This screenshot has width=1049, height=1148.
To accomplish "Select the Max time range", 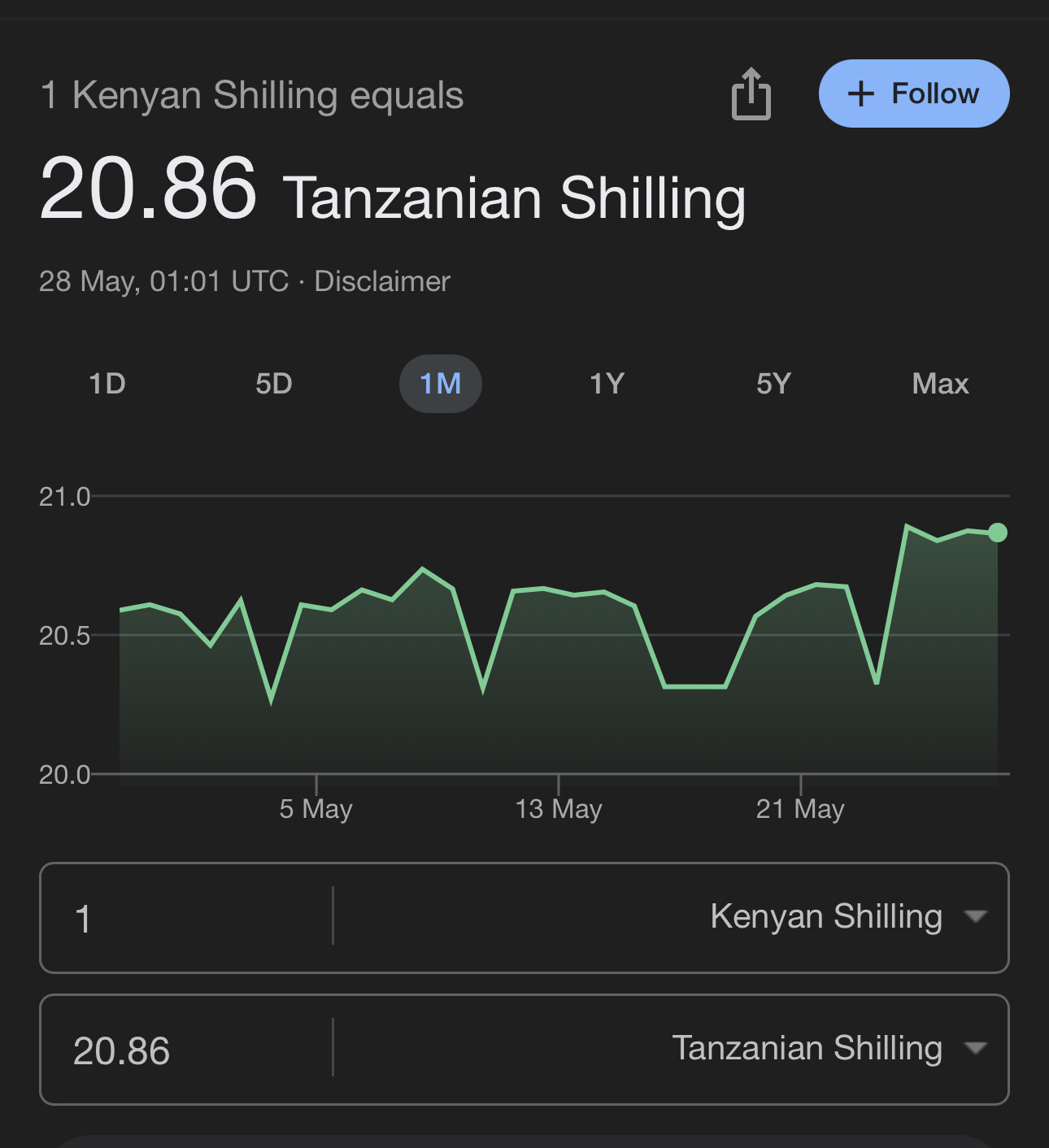I will pos(940,384).
